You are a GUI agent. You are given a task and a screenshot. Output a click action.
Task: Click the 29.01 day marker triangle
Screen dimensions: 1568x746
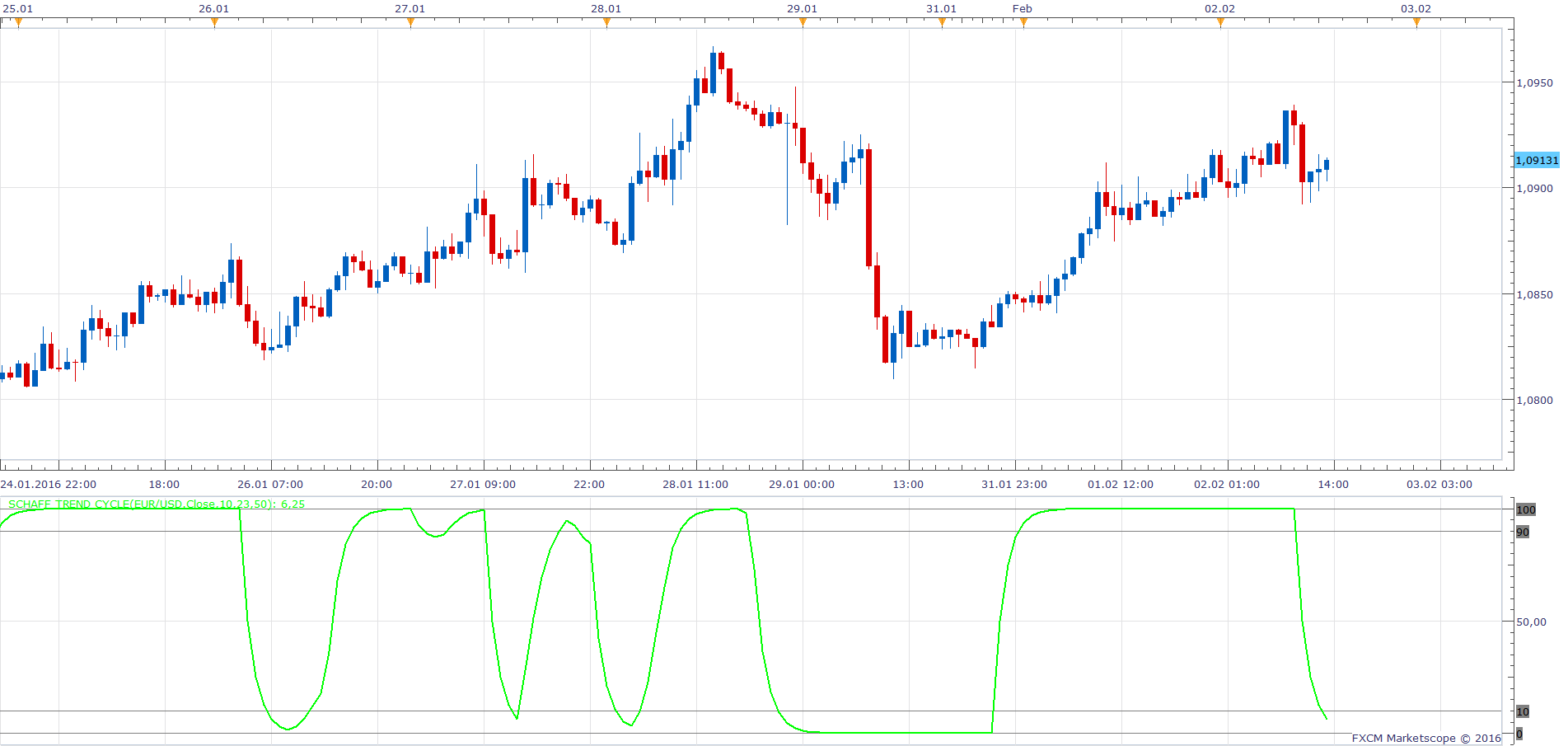tap(803, 23)
